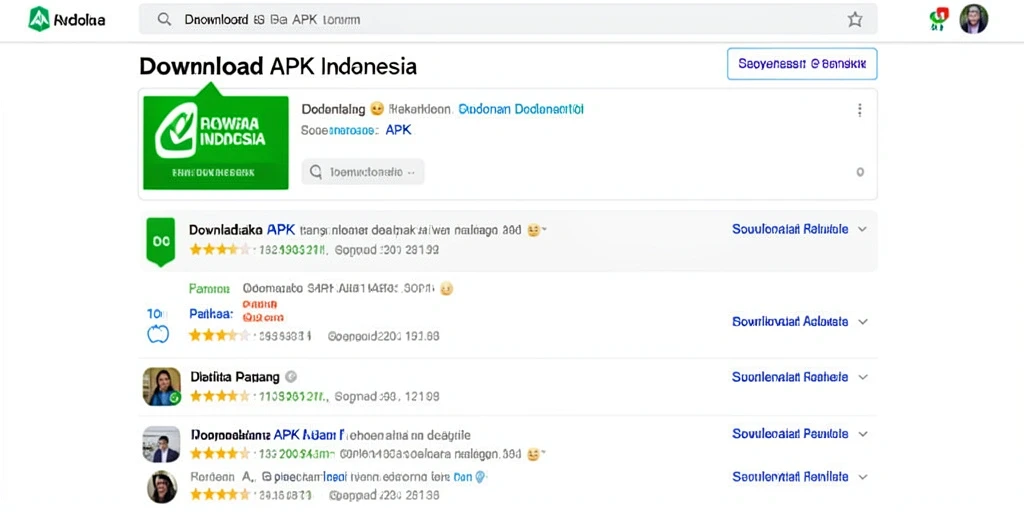
Task: Open the right-side link on Parkaa row
Action: point(790,321)
